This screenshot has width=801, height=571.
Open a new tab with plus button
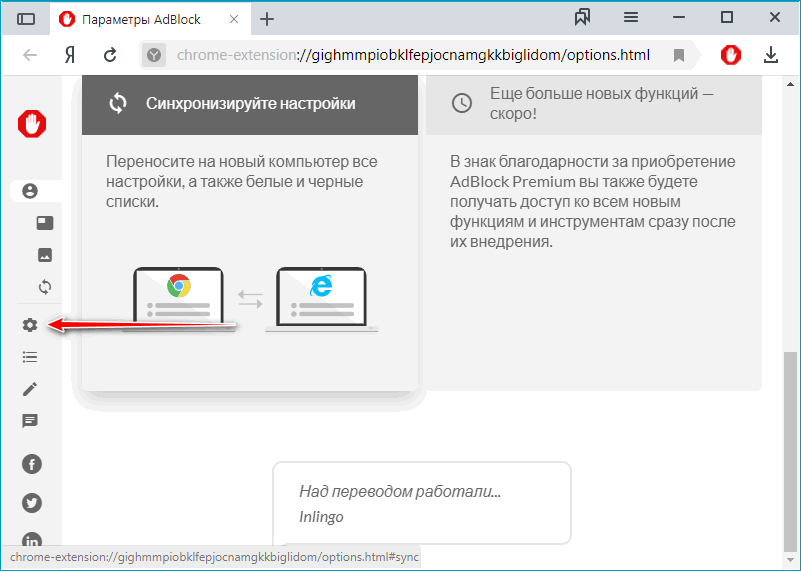click(267, 19)
